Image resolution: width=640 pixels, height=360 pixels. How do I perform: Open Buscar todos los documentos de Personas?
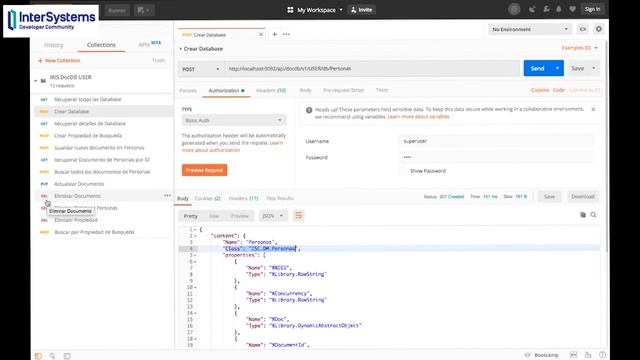pos(103,172)
